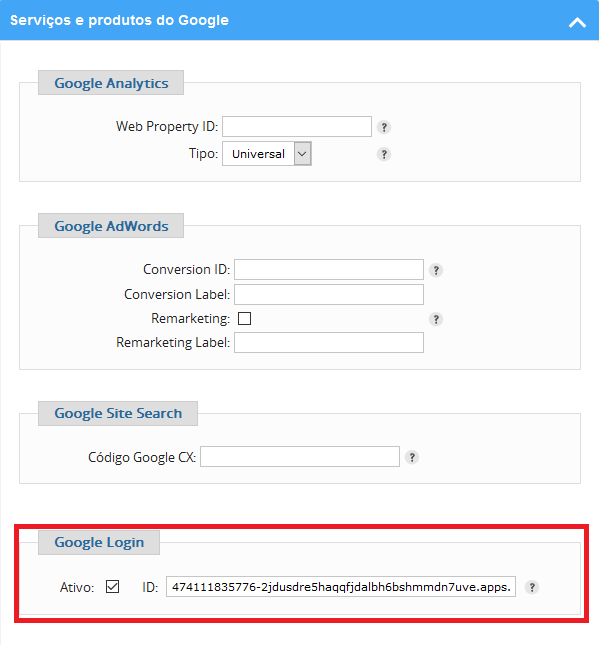The image size is (599, 645).
Task: Focus the Conversion ID text field
Action: tap(329, 269)
